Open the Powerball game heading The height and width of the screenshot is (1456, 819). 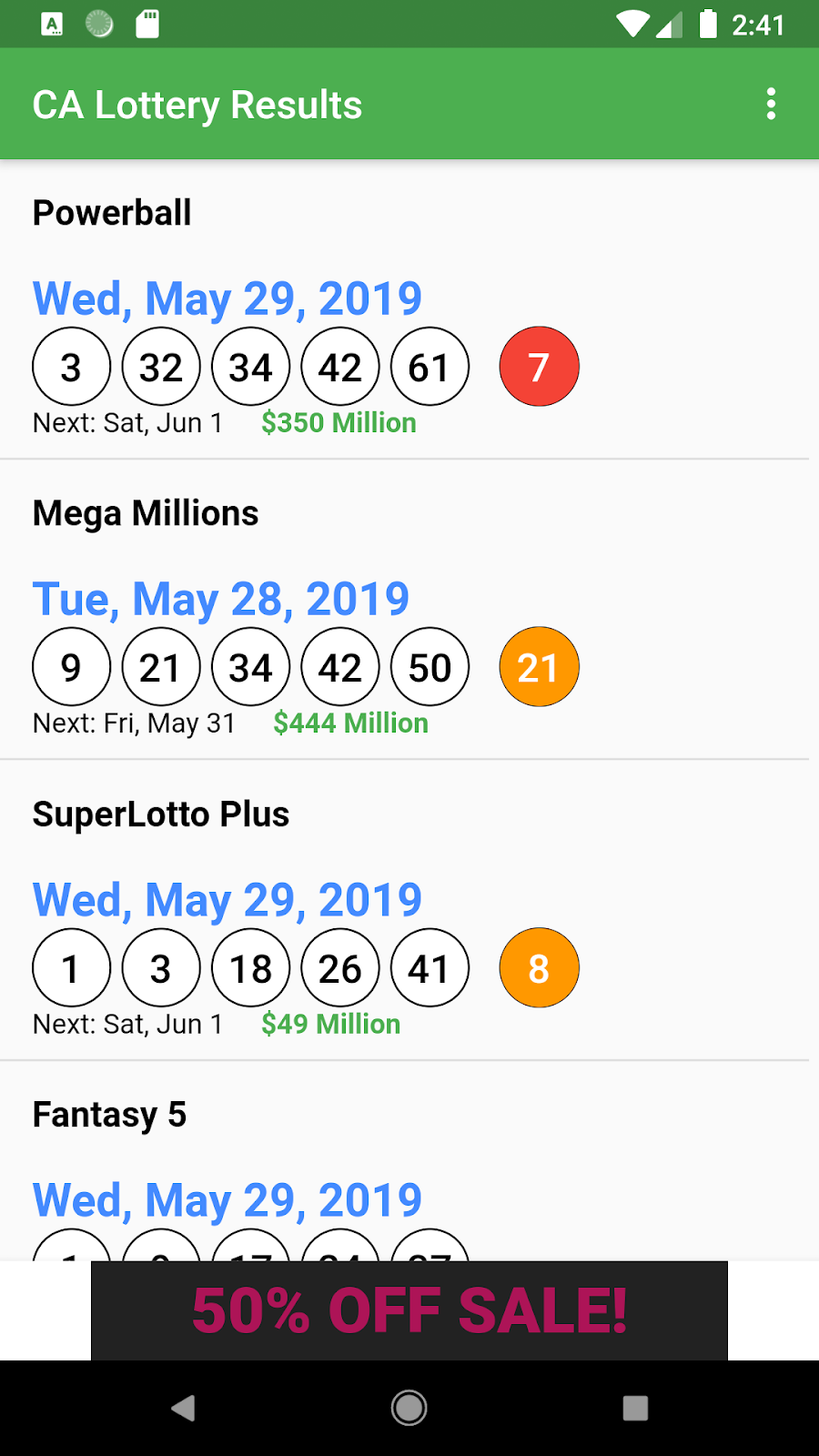pyautogui.click(x=112, y=213)
